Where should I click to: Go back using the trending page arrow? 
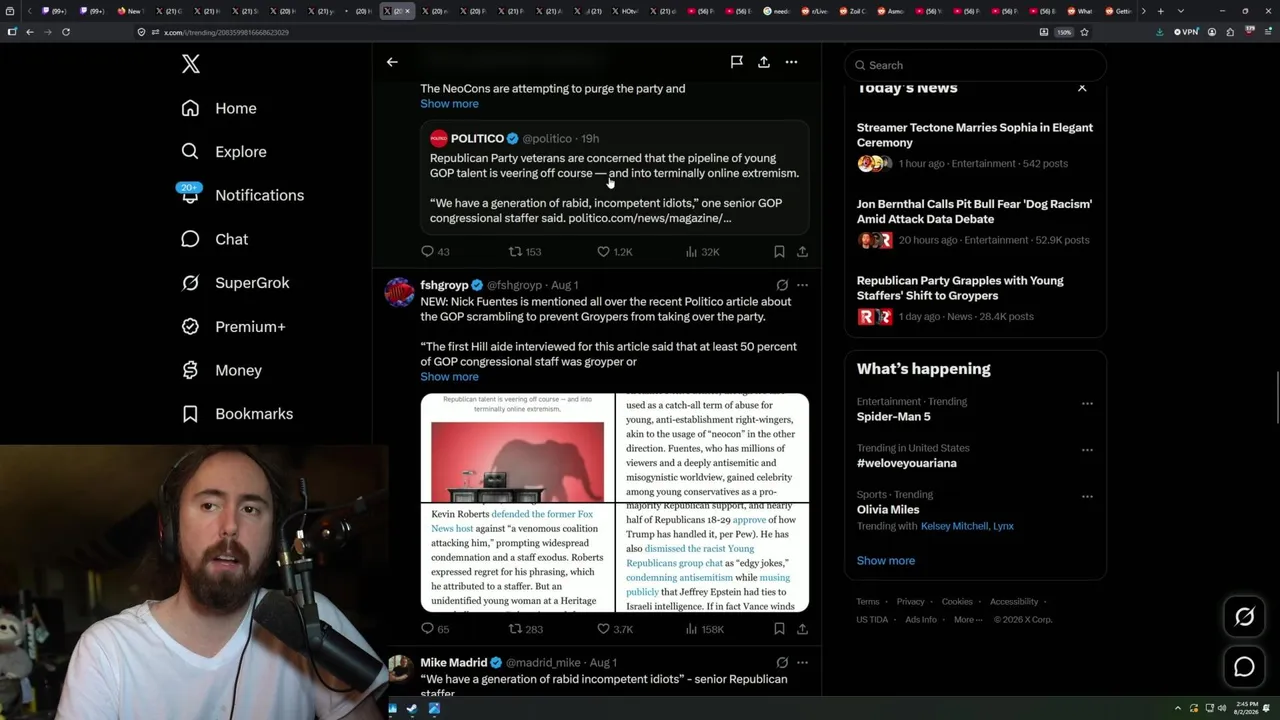pyautogui.click(x=392, y=62)
